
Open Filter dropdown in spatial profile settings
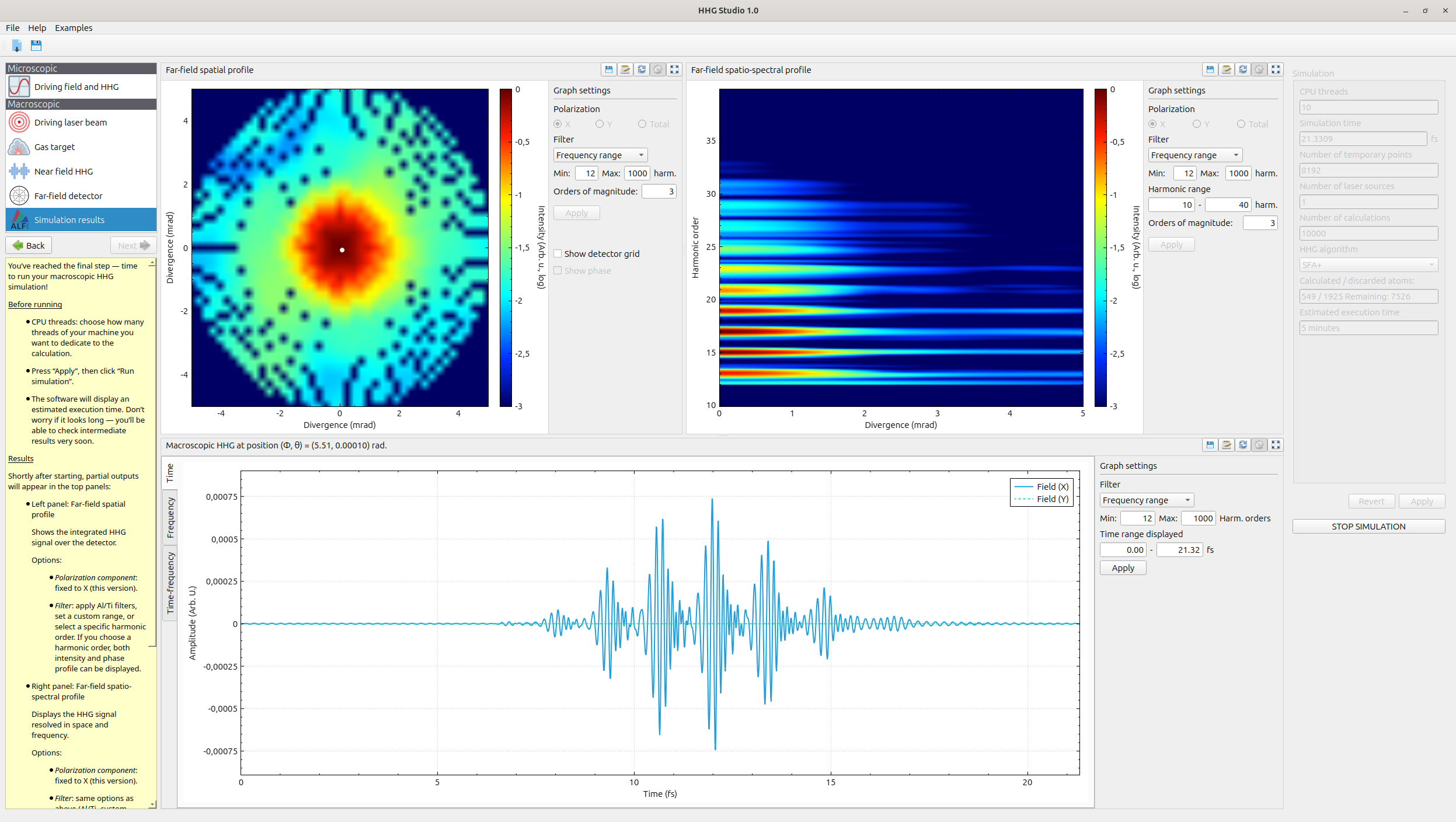point(600,155)
